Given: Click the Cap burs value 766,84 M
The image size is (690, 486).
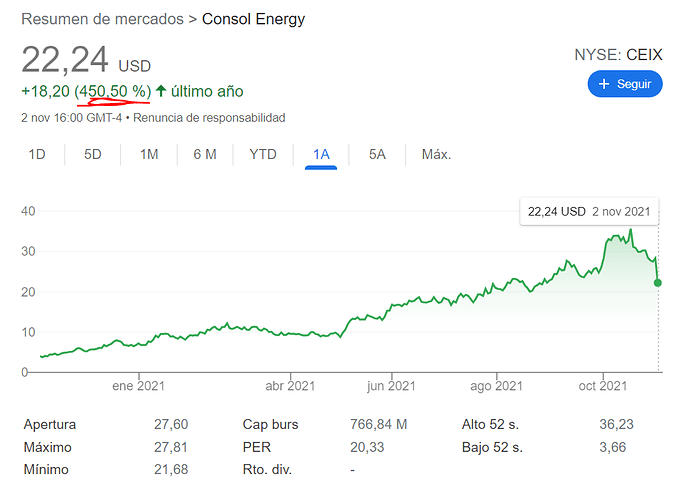Looking at the screenshot, I should click(x=378, y=424).
